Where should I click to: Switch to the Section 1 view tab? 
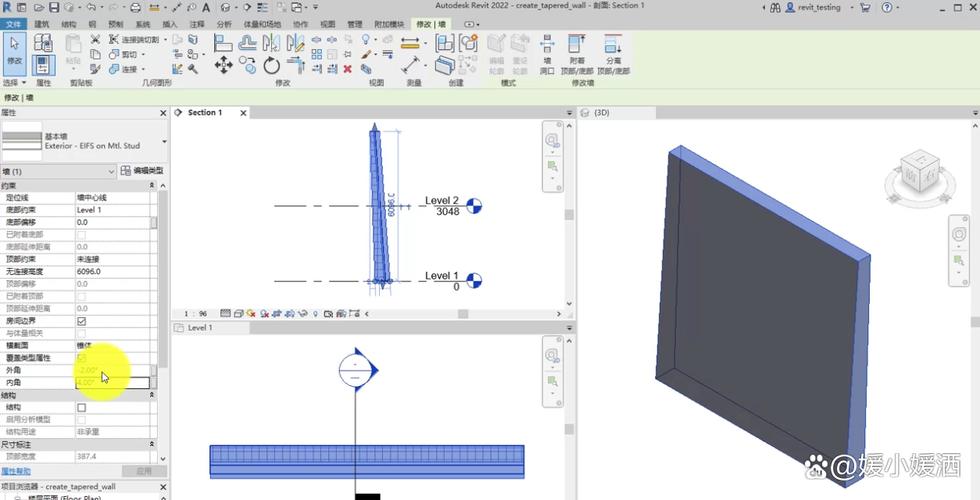tap(203, 113)
